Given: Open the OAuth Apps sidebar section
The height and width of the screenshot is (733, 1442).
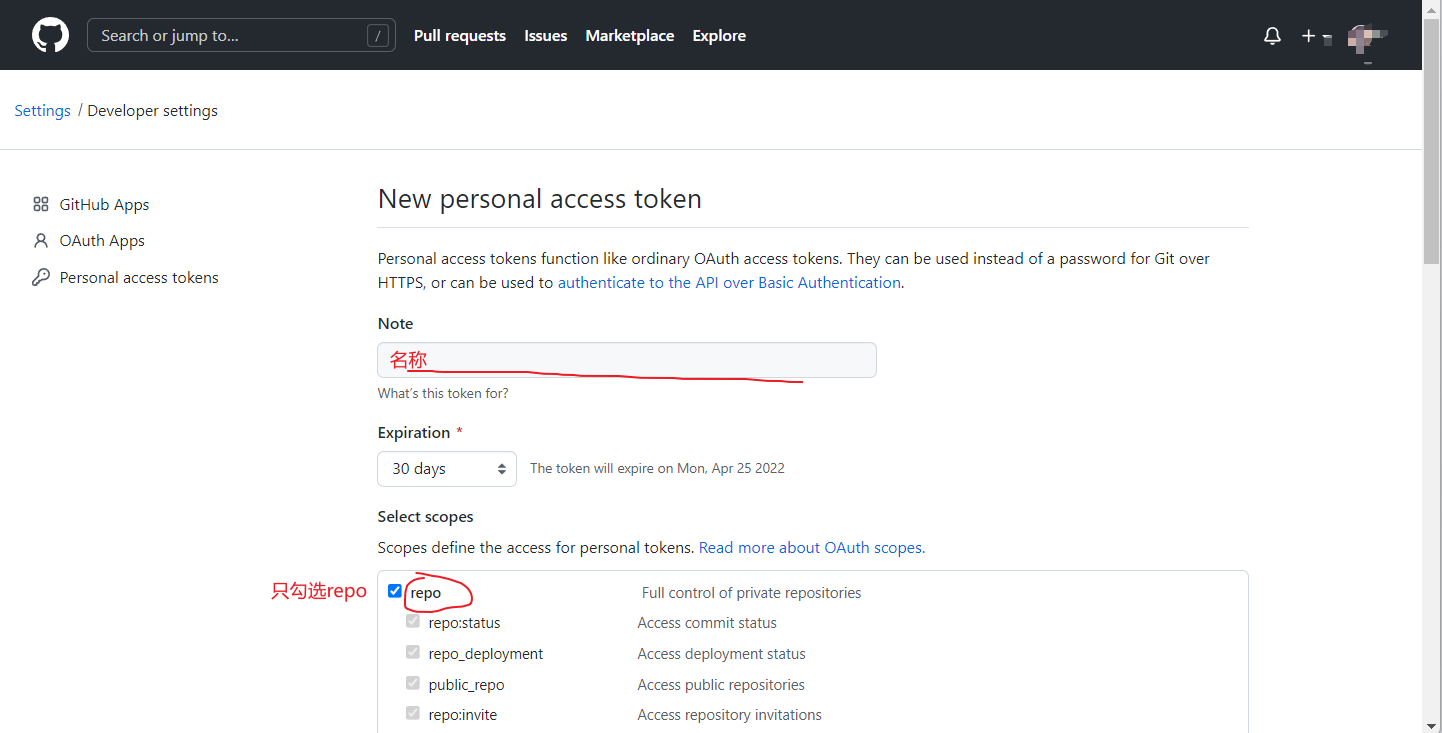Looking at the screenshot, I should tap(102, 241).
